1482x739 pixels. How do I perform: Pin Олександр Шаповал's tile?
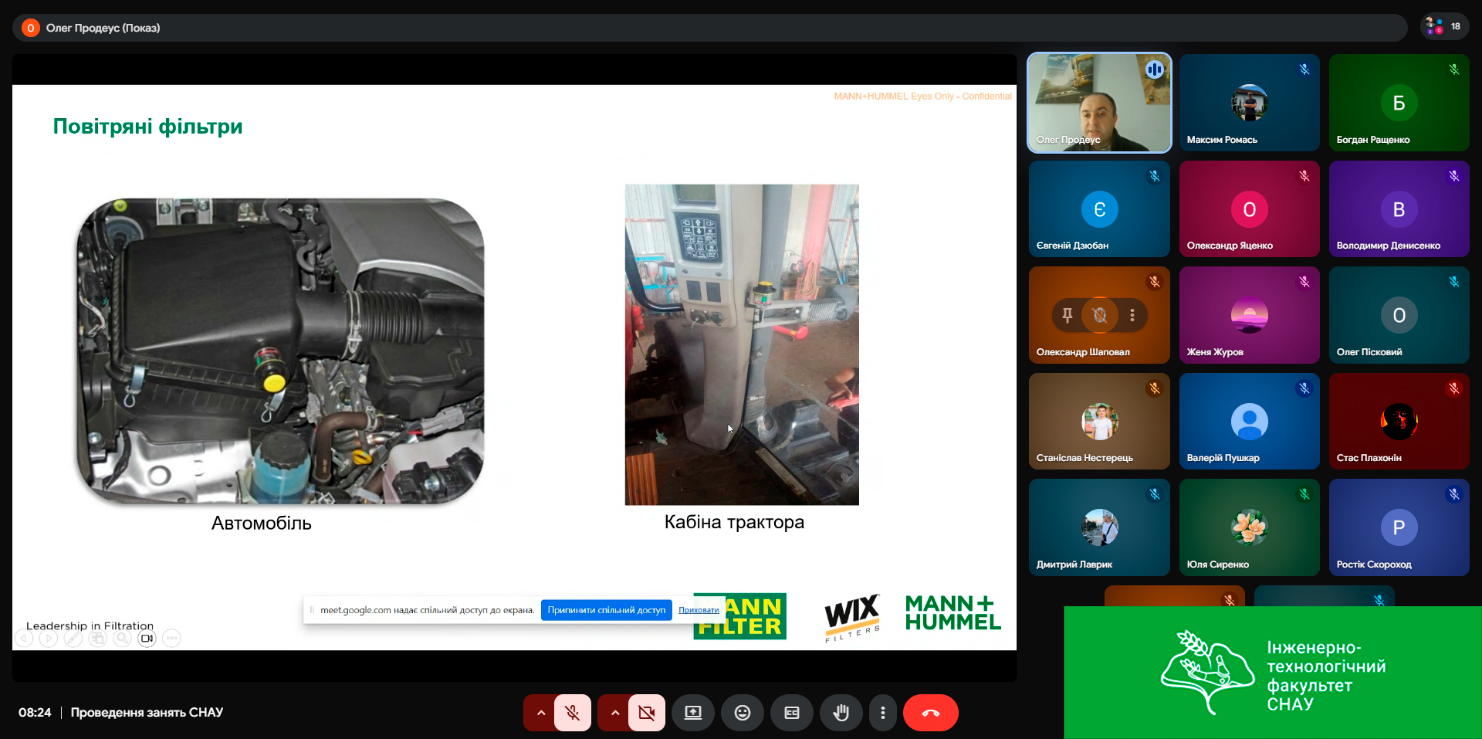click(x=1068, y=315)
